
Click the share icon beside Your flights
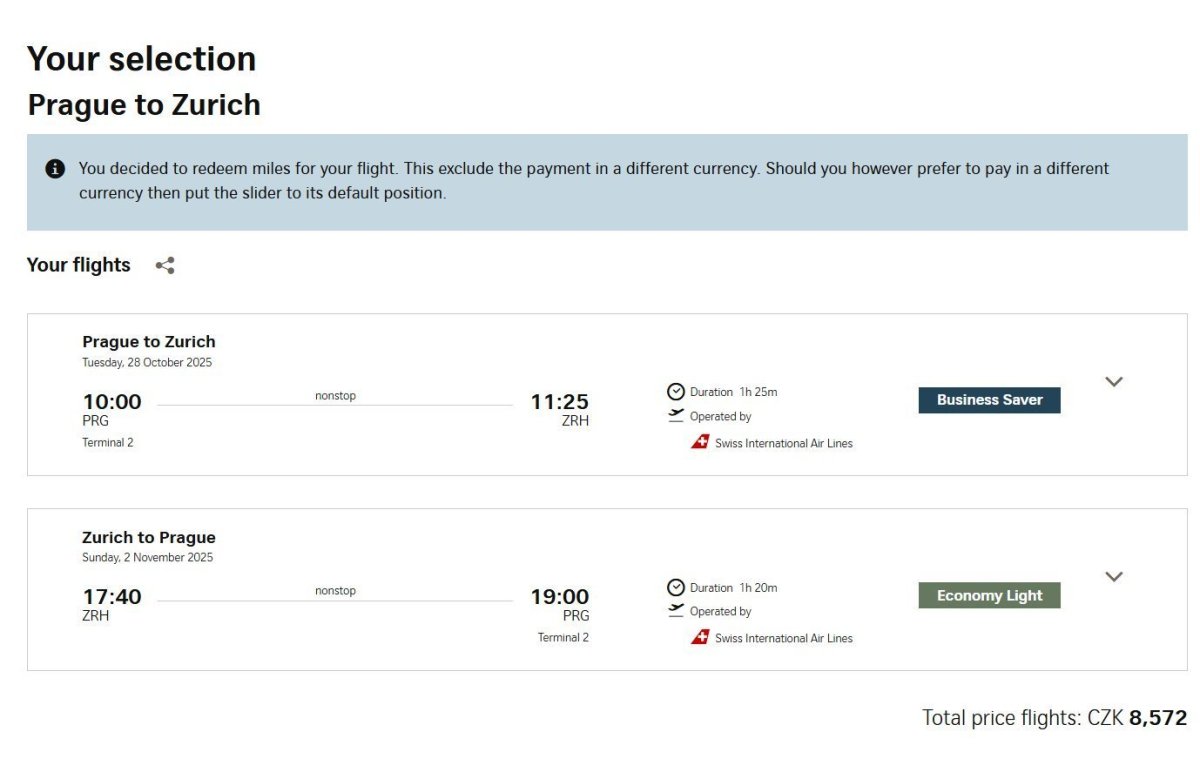click(165, 265)
